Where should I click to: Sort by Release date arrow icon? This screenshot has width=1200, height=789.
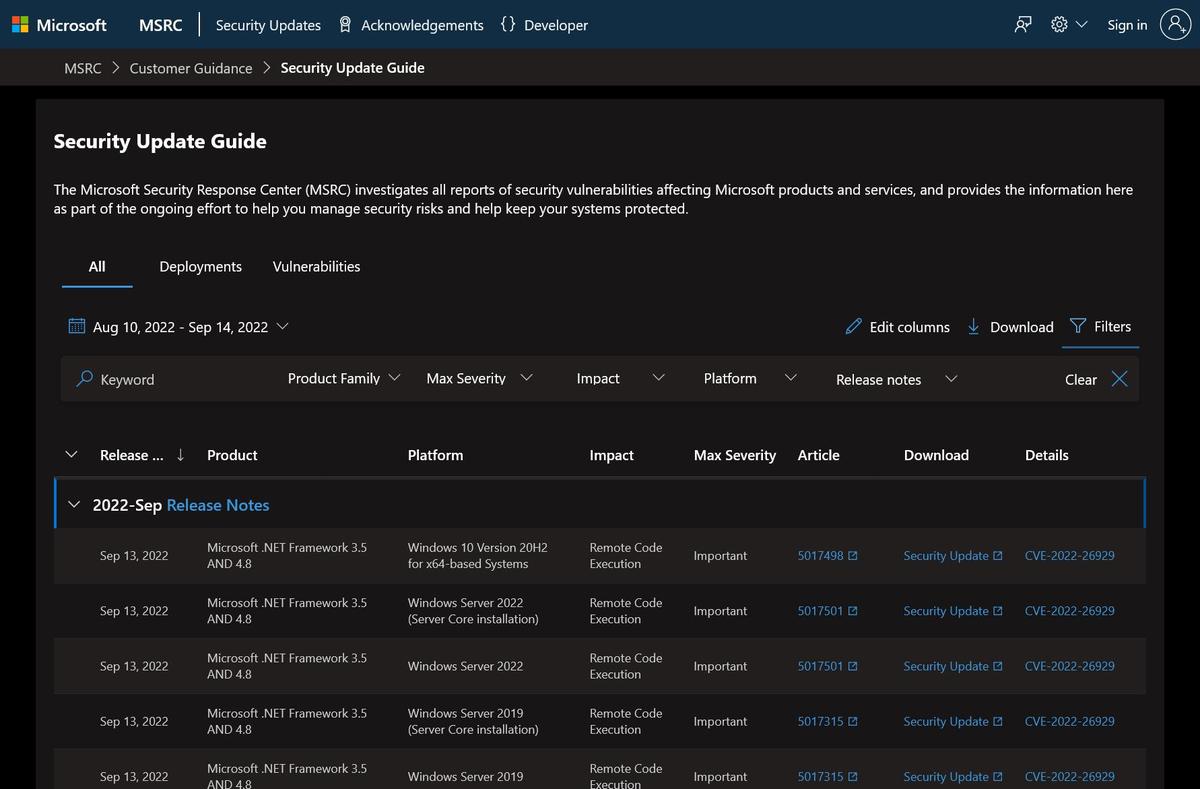coord(180,455)
